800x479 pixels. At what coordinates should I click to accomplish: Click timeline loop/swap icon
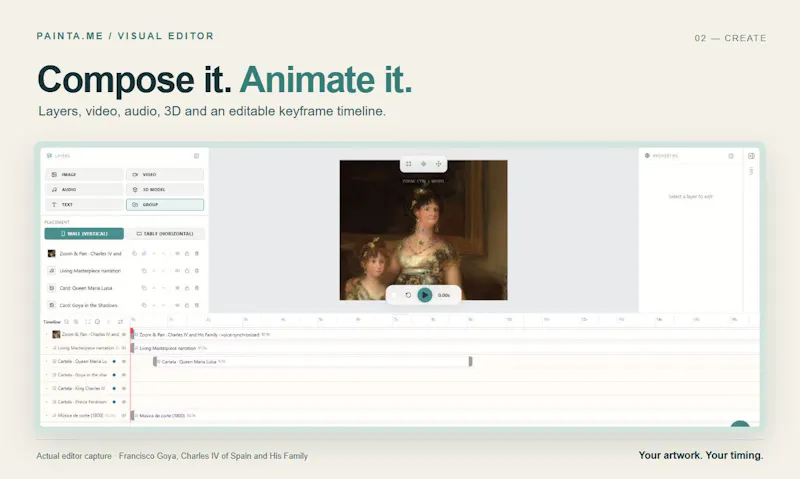pyautogui.click(x=120, y=322)
